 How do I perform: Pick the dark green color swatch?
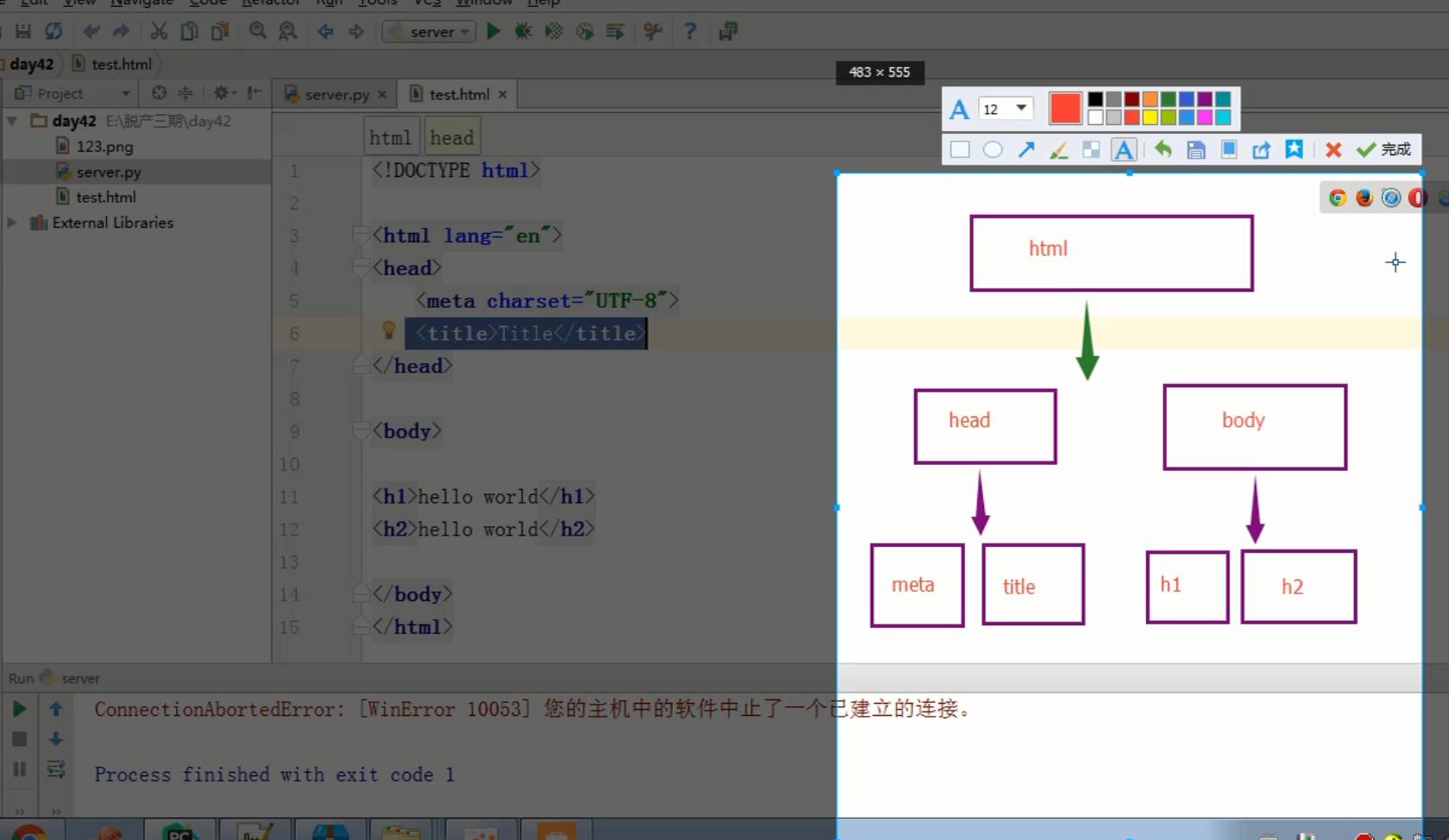(1168, 99)
